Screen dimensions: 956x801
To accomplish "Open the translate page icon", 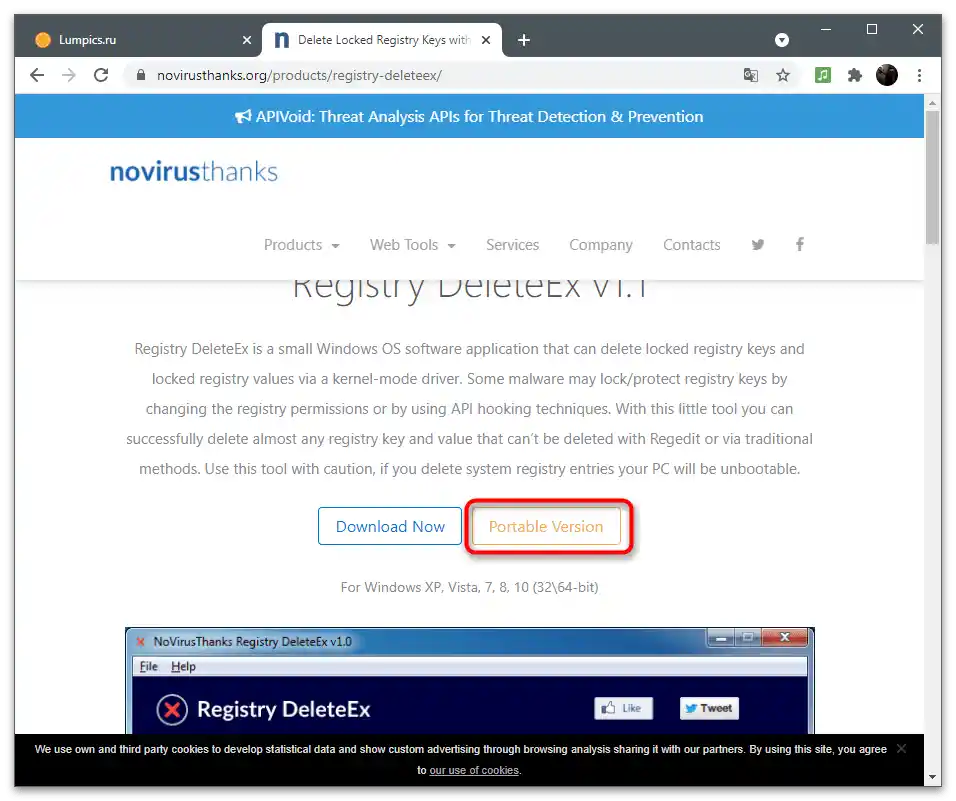I will [751, 75].
